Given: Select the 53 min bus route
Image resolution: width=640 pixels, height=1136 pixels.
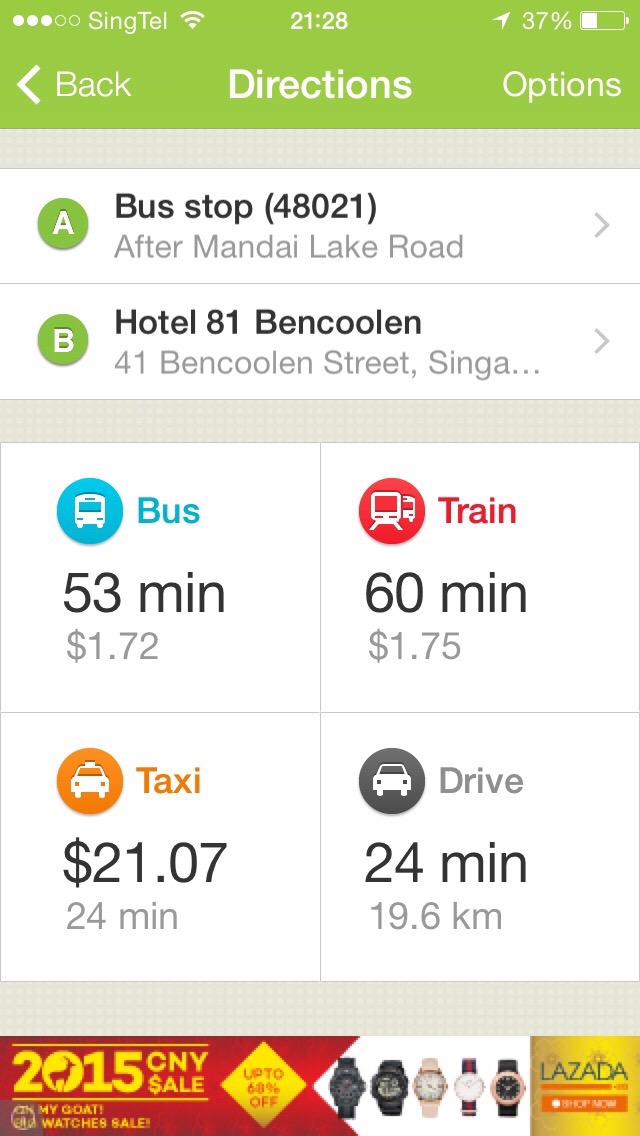Looking at the screenshot, I should (x=144, y=595).
